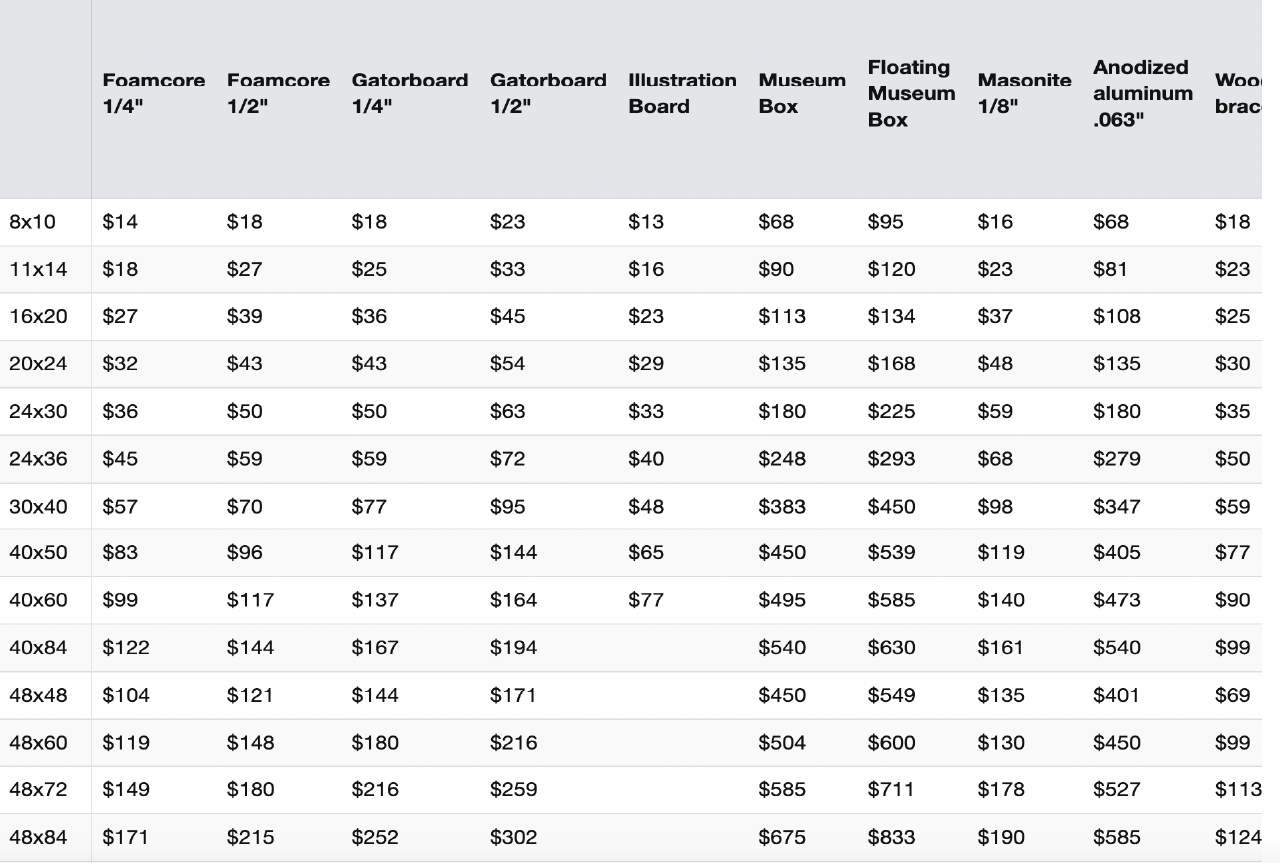This screenshot has width=1280, height=864.
Task: Click the 8x10 row label
Action: pos(32,222)
